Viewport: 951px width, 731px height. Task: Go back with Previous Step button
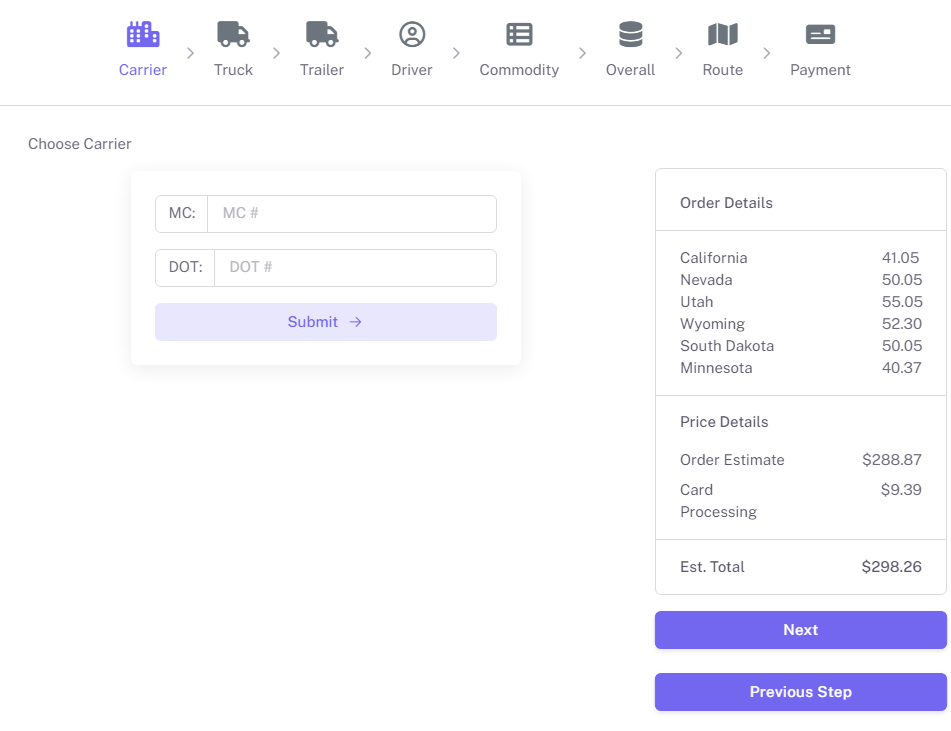tap(800, 692)
